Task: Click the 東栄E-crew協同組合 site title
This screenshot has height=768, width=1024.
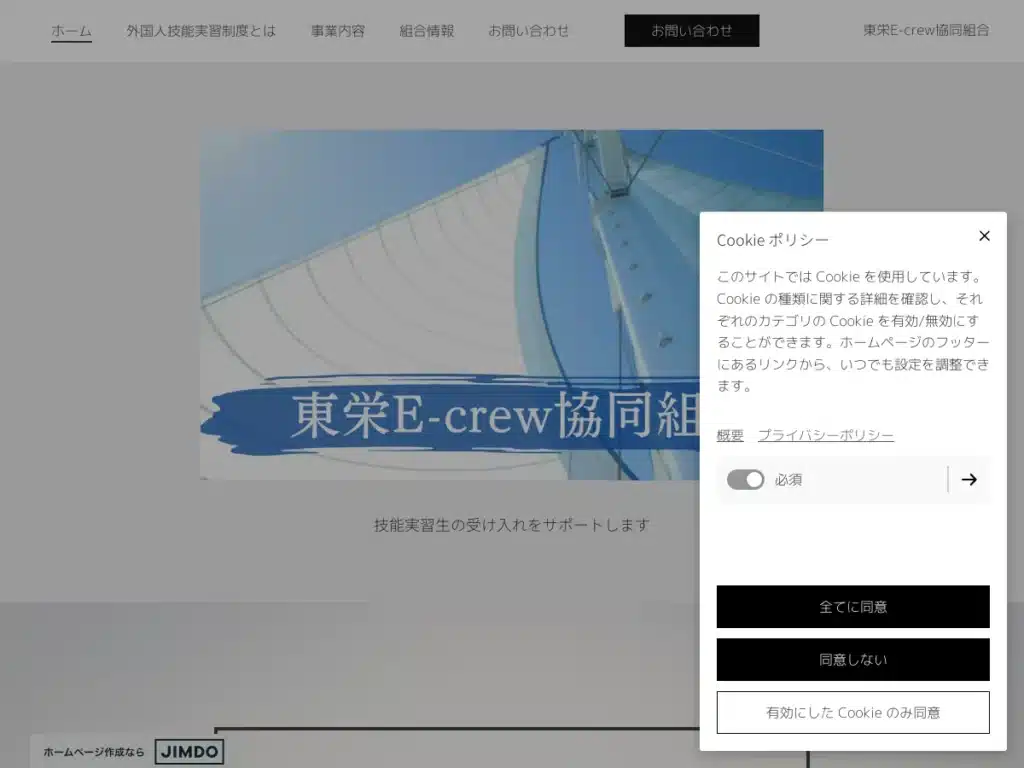Action: pyautogui.click(x=926, y=30)
